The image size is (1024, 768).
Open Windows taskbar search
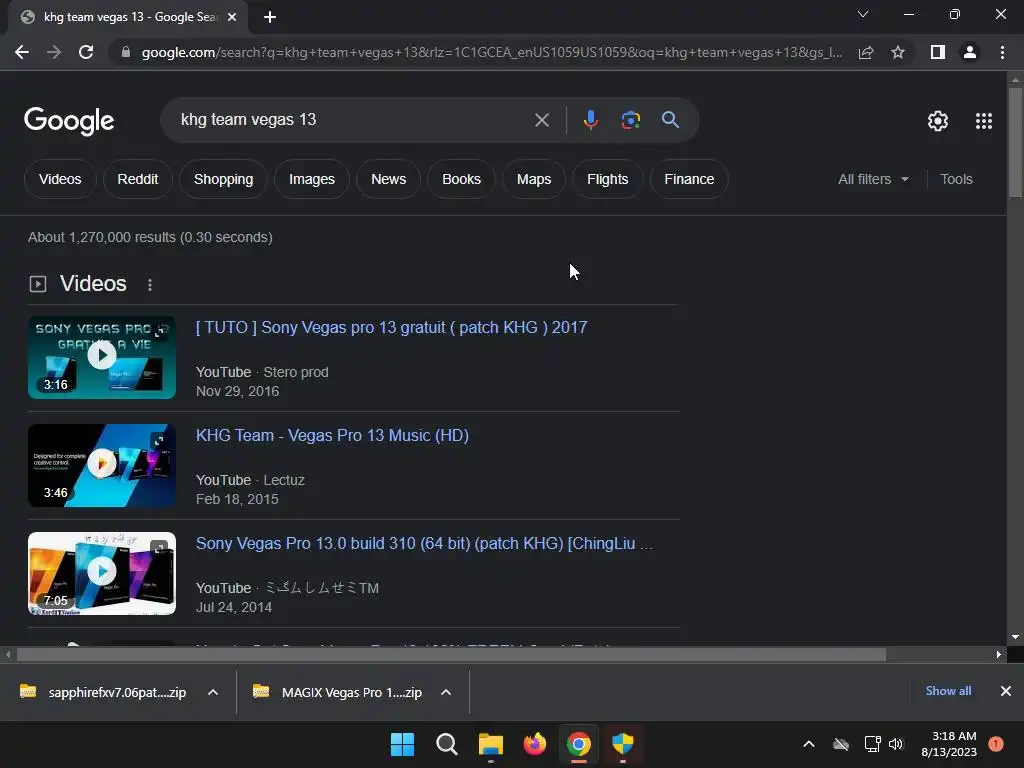tap(447, 744)
